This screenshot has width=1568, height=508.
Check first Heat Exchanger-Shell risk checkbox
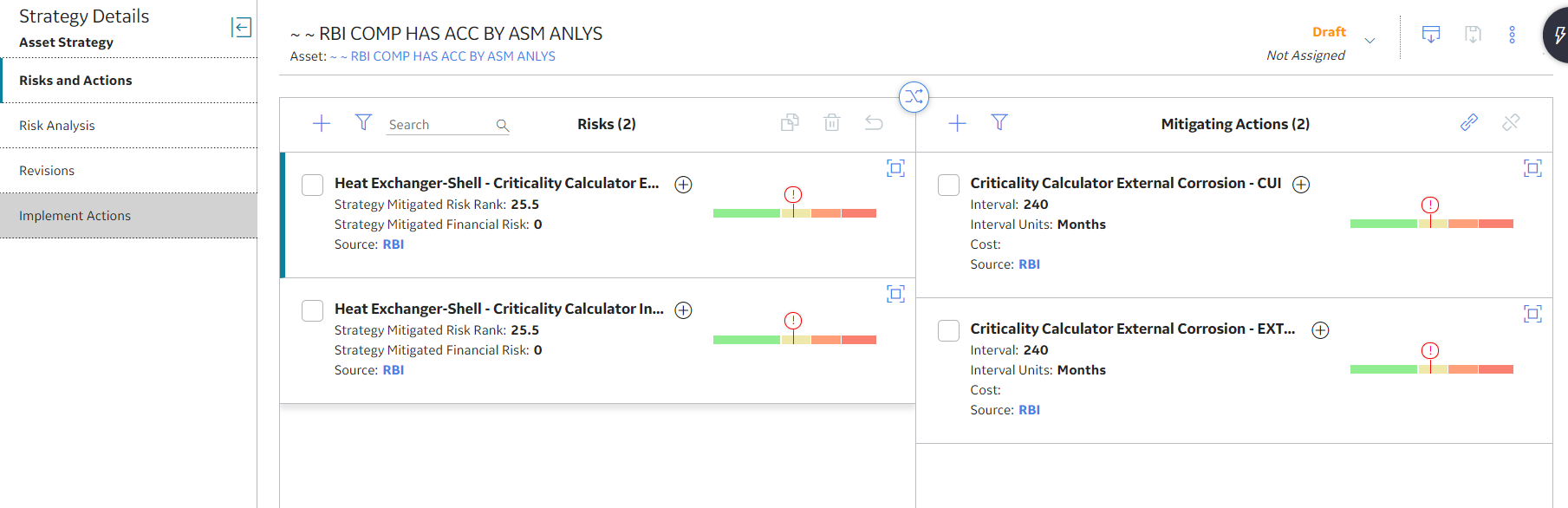pyautogui.click(x=313, y=185)
